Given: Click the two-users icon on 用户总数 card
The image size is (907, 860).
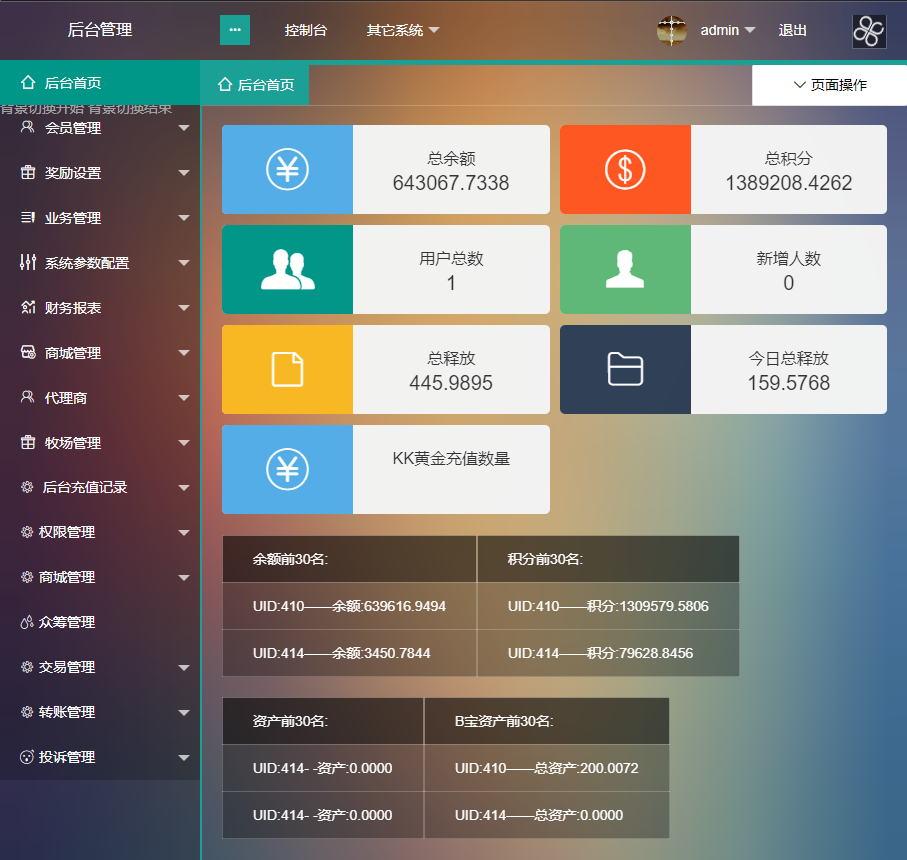Looking at the screenshot, I should pos(287,269).
